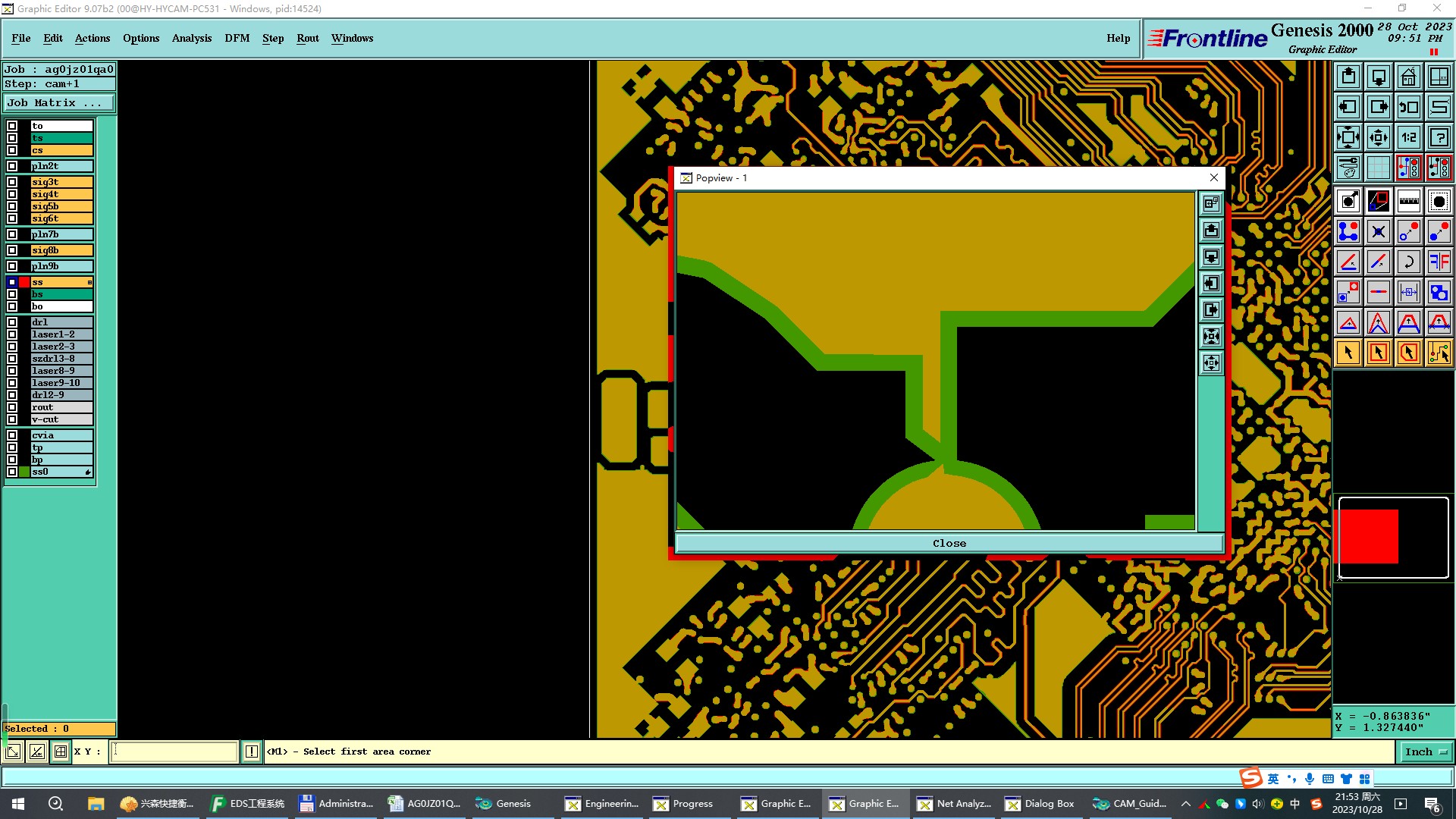1456x819 pixels.
Task: Toggle display checkbox for layer drl
Action: click(12, 322)
